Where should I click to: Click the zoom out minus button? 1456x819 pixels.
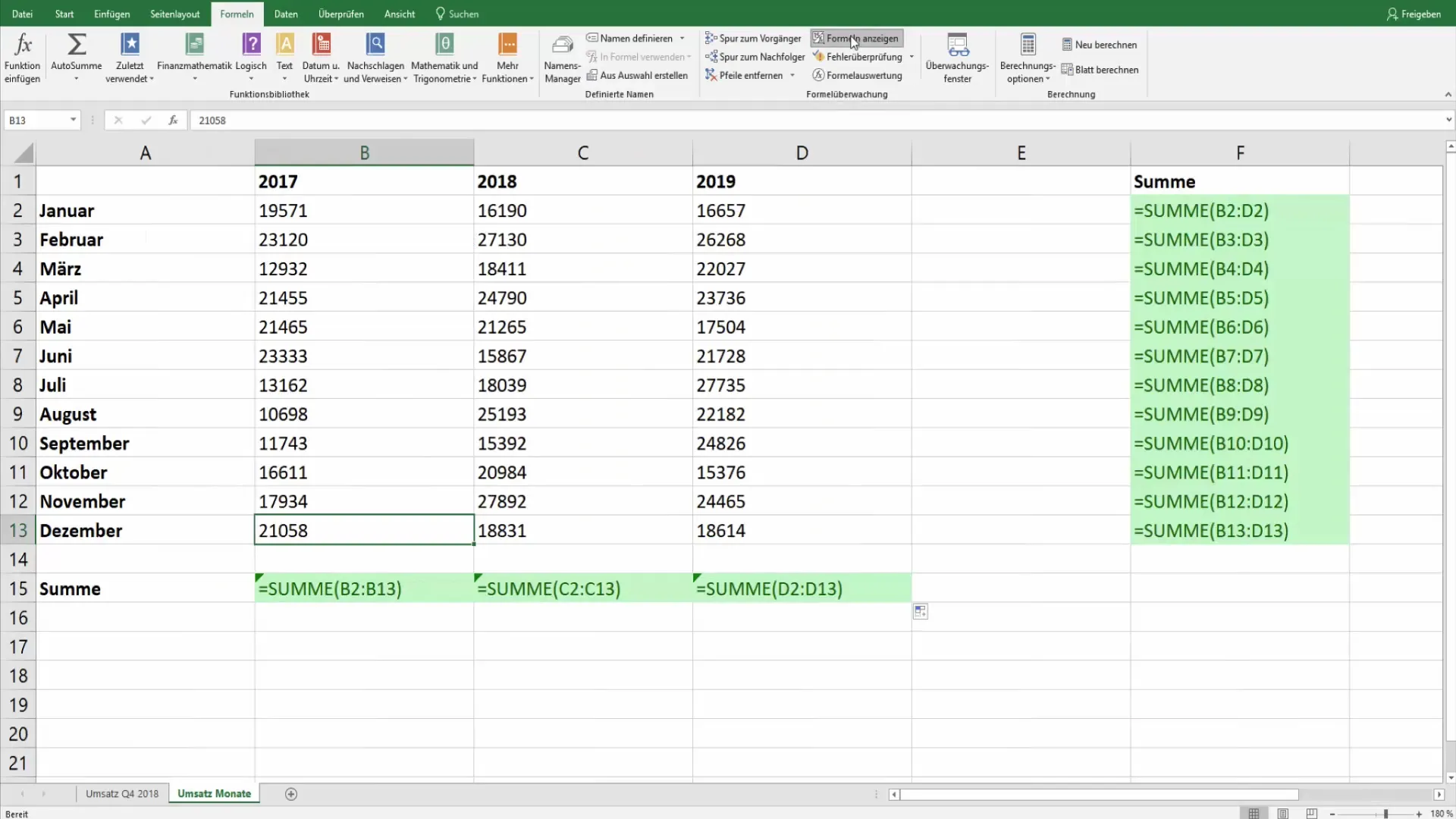(x=1332, y=814)
